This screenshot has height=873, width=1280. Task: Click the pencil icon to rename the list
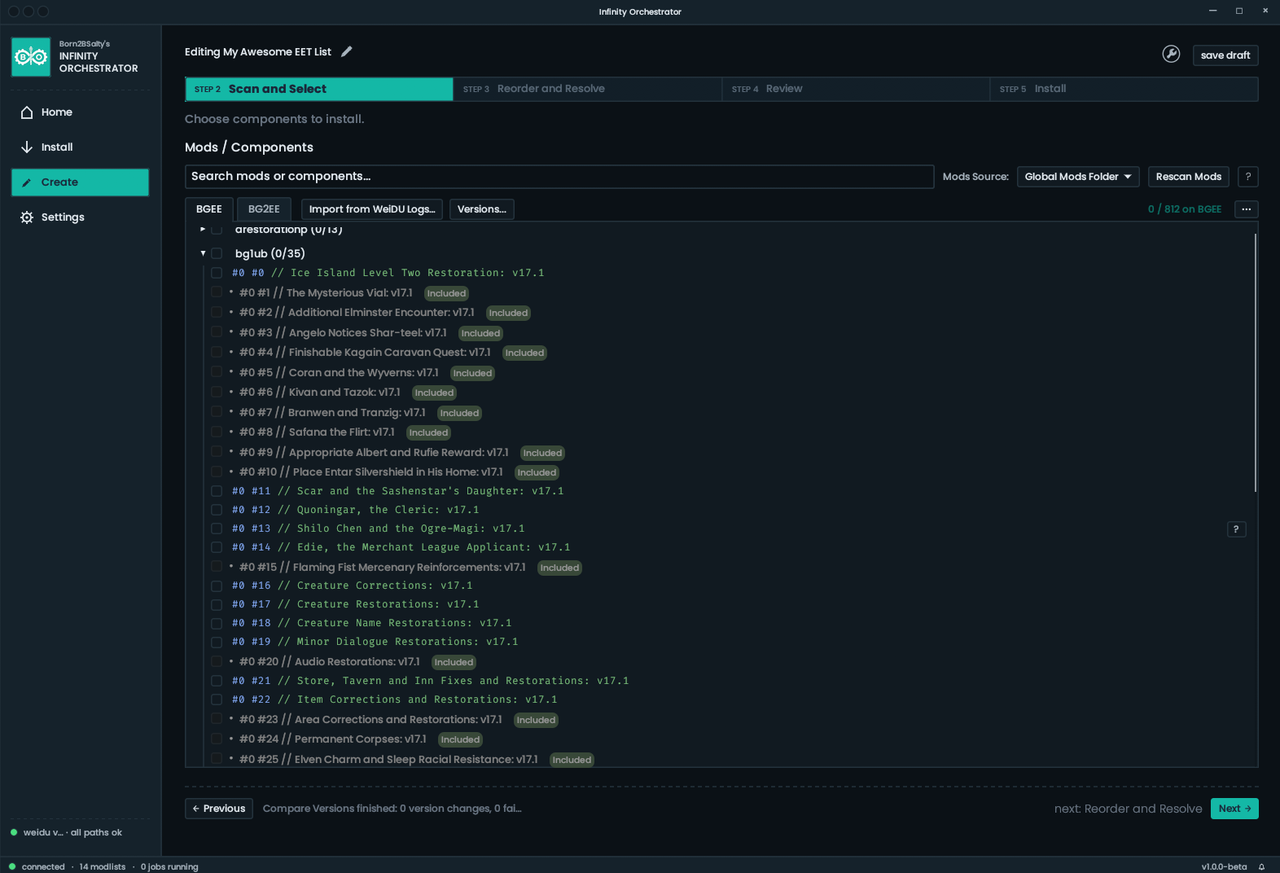coord(347,52)
